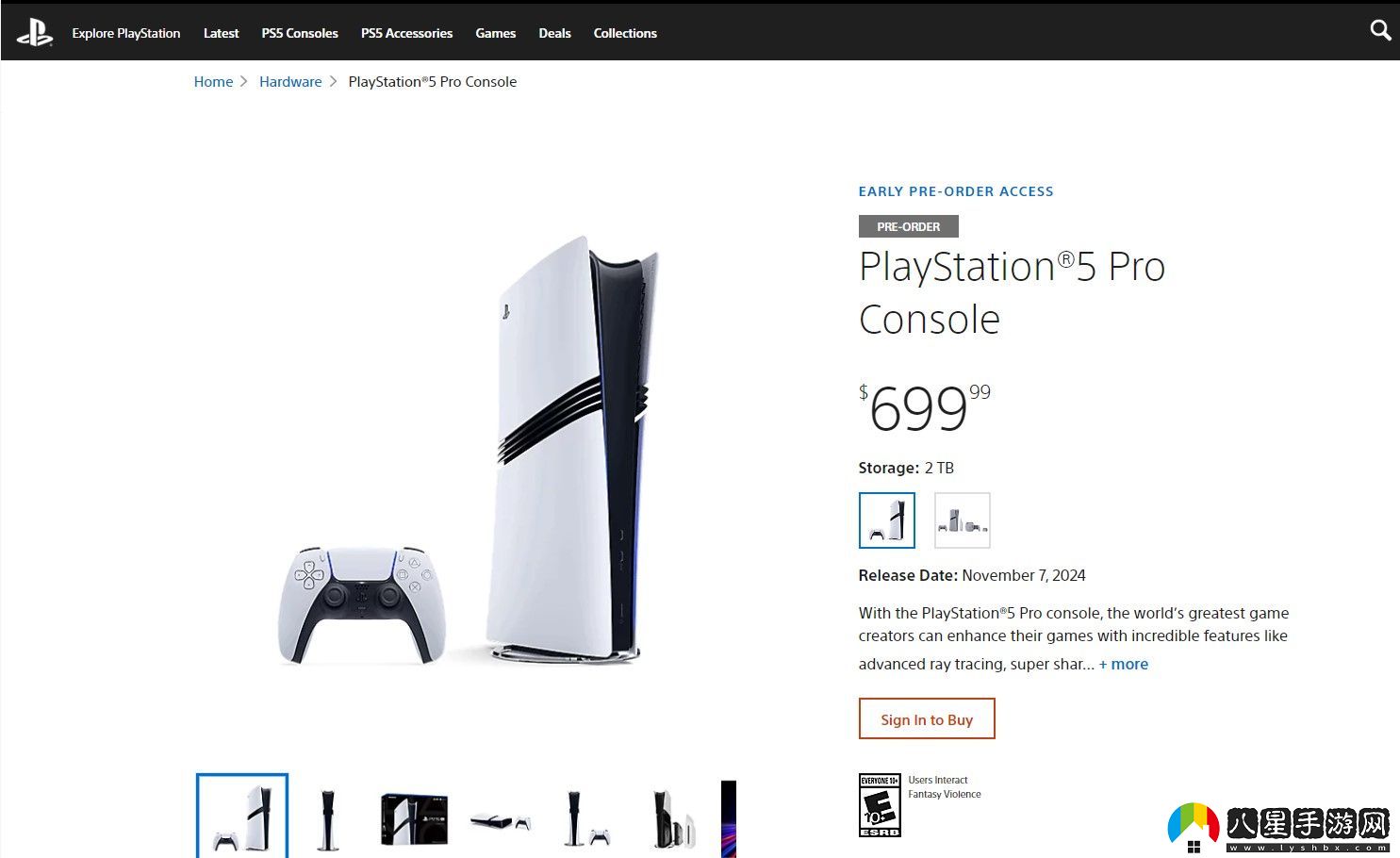Click the Latest navigation item

[x=221, y=33]
